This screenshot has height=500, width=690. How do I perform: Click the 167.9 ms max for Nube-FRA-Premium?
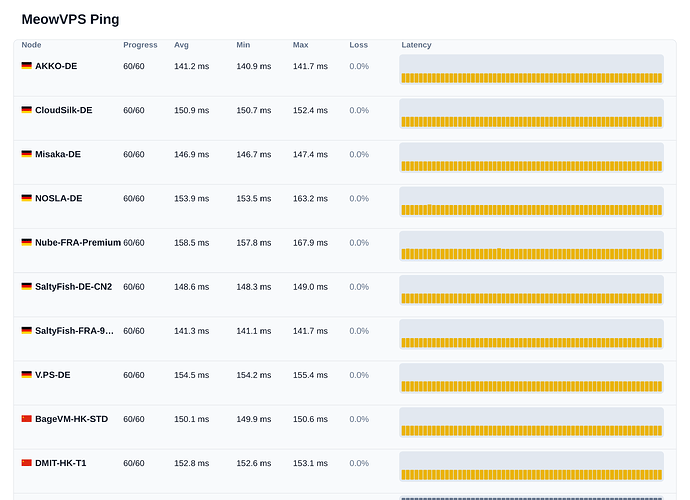[310, 243]
